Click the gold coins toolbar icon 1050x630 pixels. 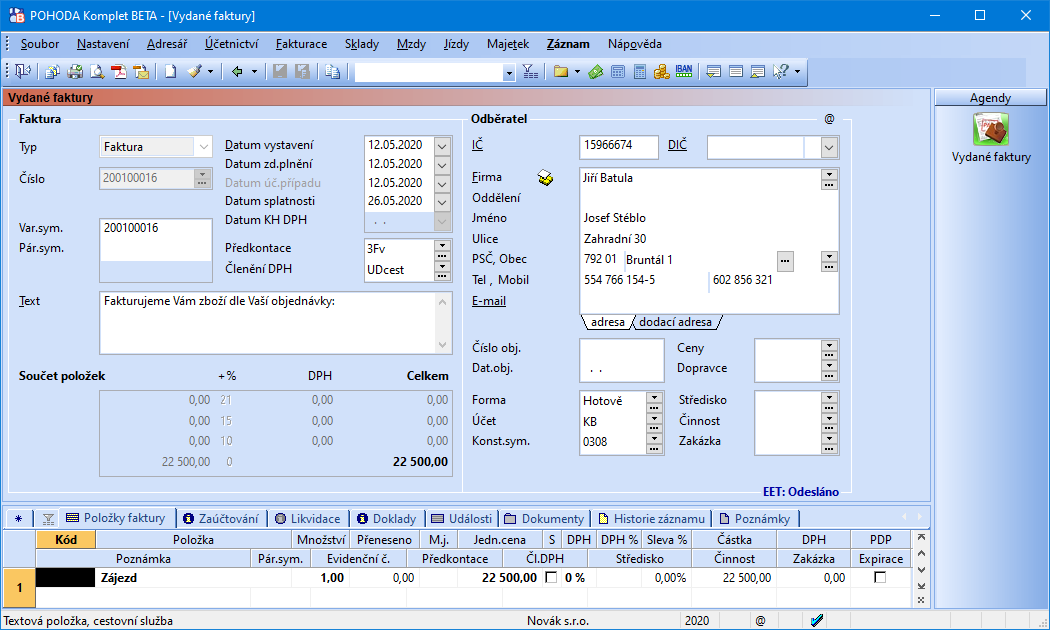tap(662, 71)
